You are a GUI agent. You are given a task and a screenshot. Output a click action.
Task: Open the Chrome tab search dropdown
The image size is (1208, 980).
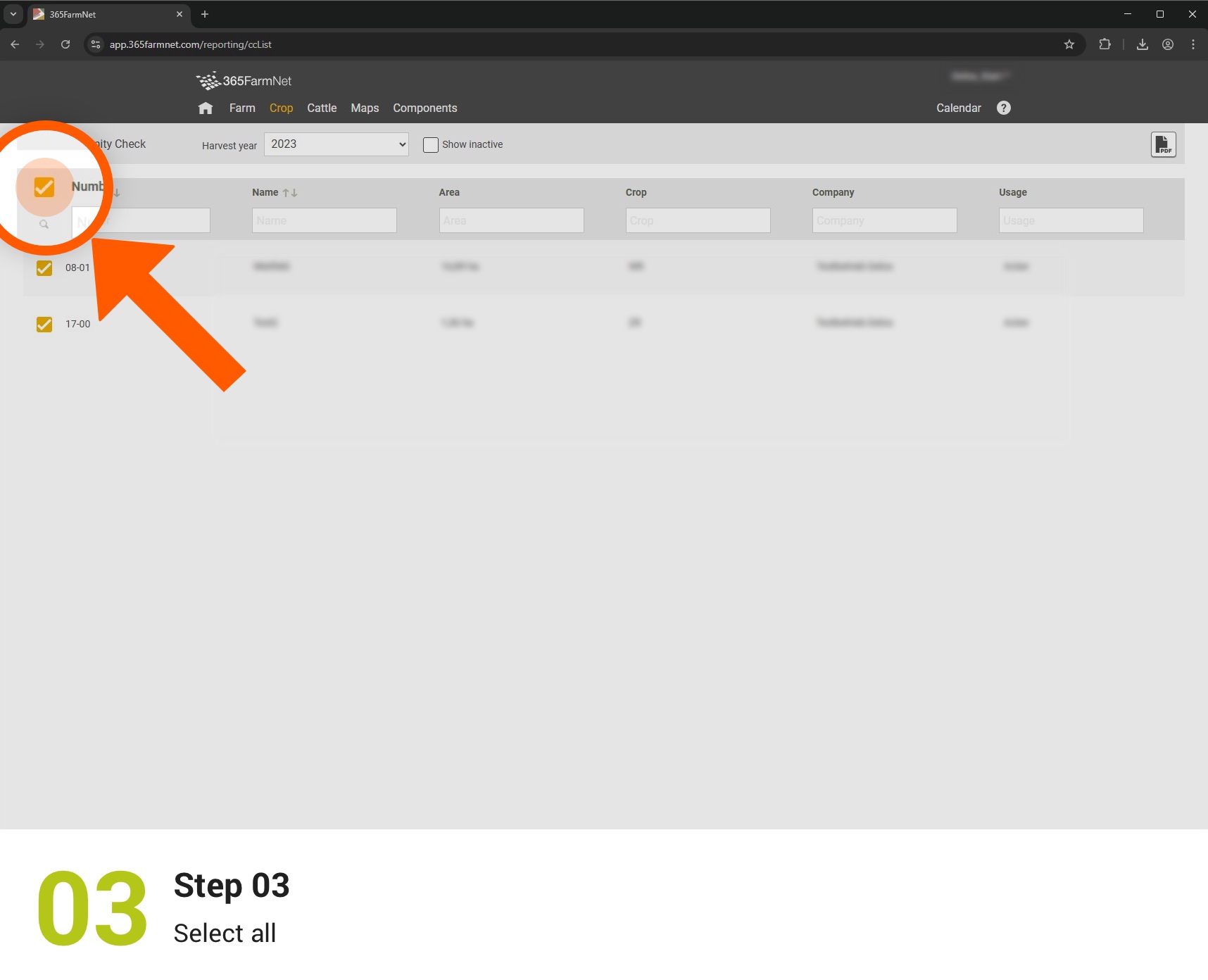click(13, 14)
